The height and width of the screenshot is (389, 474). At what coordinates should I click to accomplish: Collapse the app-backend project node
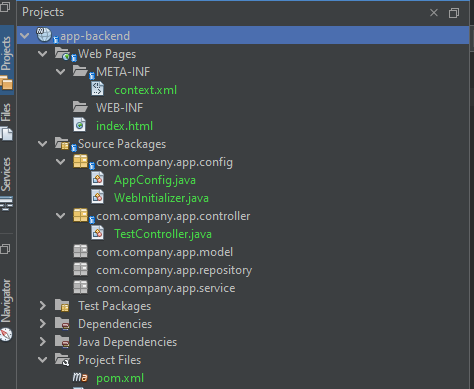tap(25, 35)
